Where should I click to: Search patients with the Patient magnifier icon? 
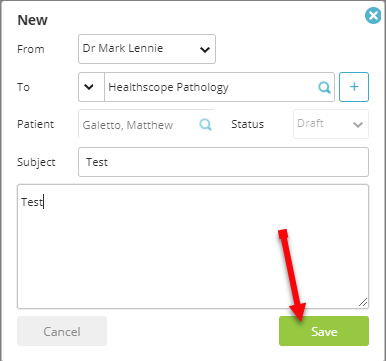pos(205,125)
